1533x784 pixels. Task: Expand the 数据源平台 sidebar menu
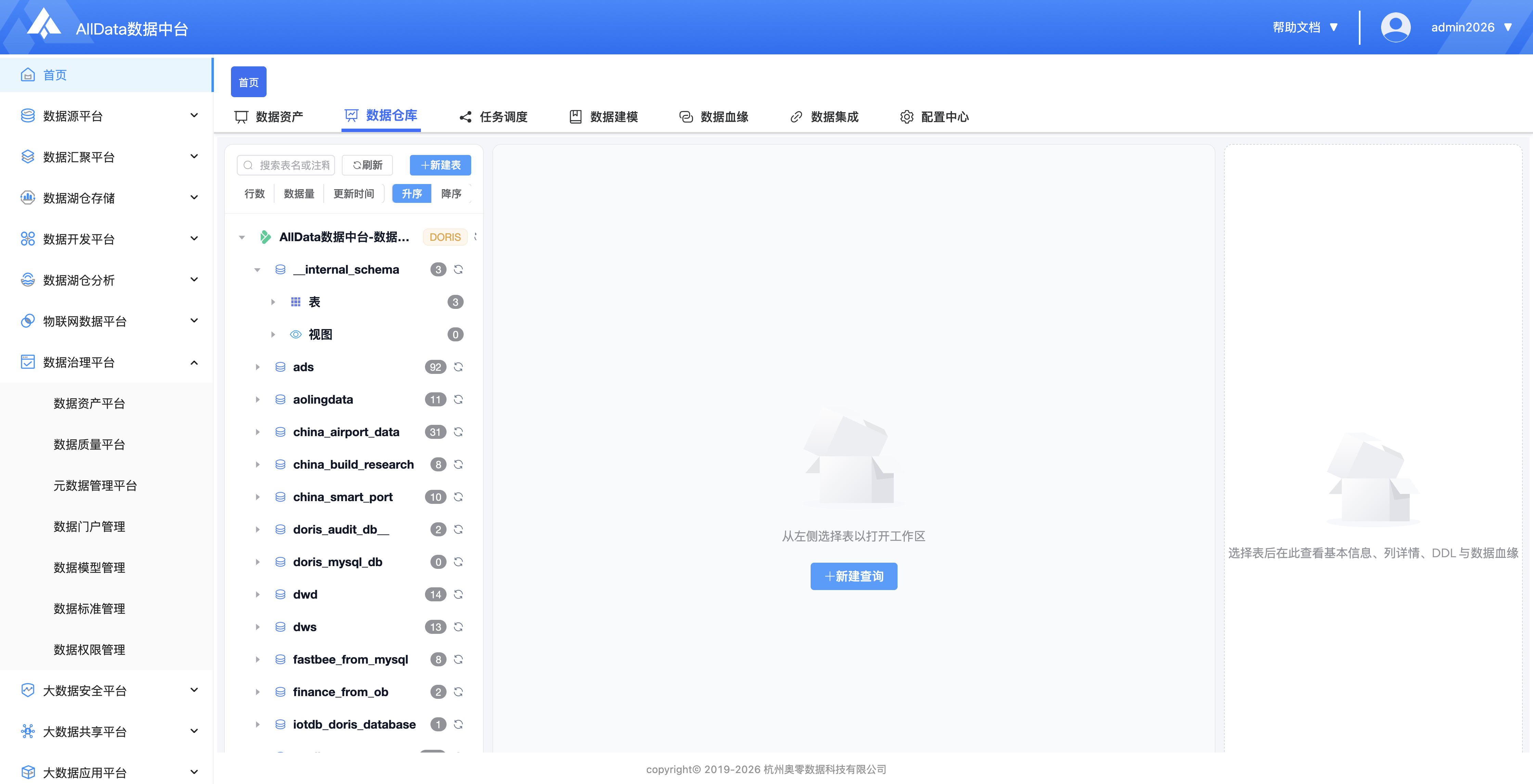click(x=194, y=115)
